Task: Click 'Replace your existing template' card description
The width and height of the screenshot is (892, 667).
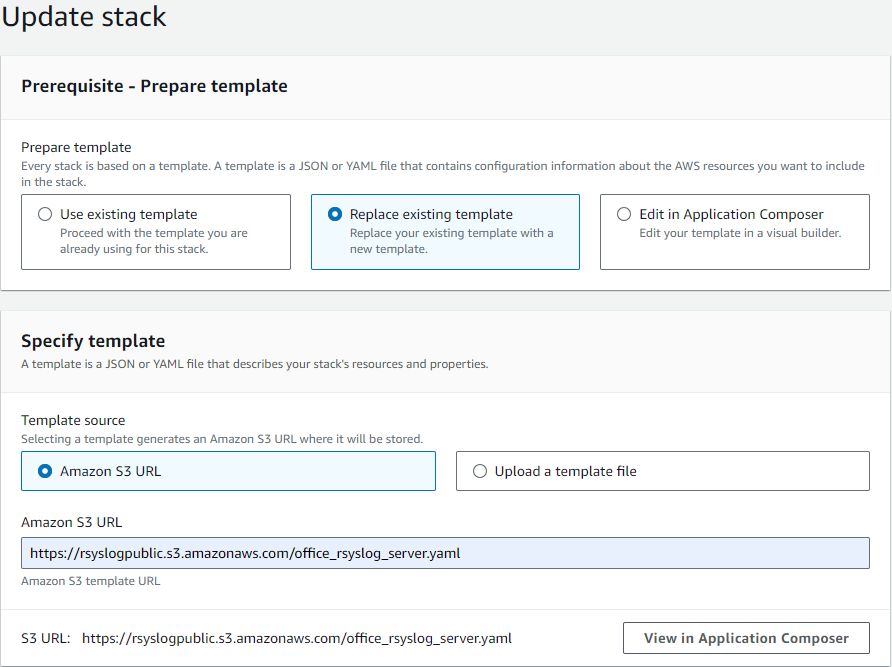Action: 451,241
